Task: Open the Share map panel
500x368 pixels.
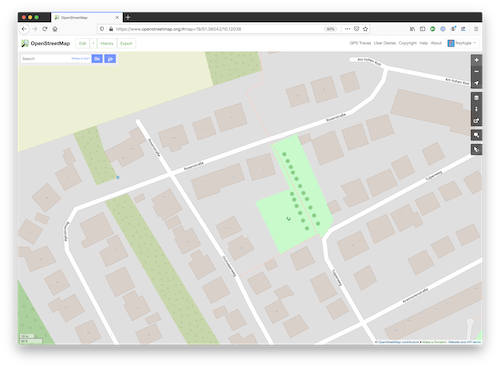Action: [x=476, y=120]
